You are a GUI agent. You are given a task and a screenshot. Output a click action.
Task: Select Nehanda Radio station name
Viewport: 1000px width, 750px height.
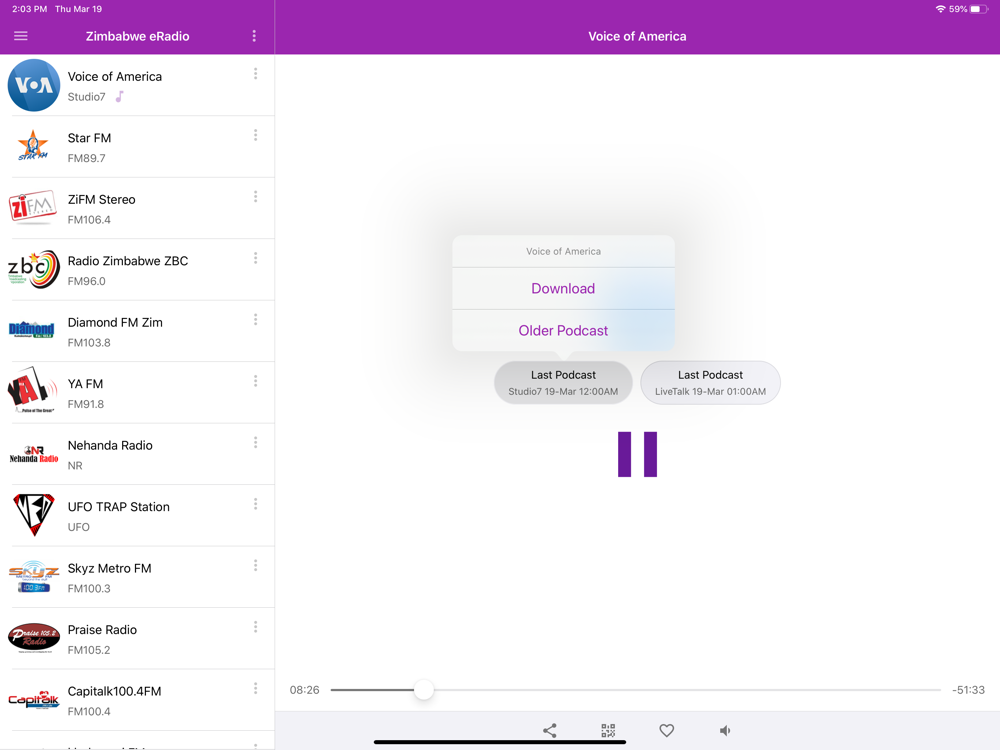pos(110,445)
